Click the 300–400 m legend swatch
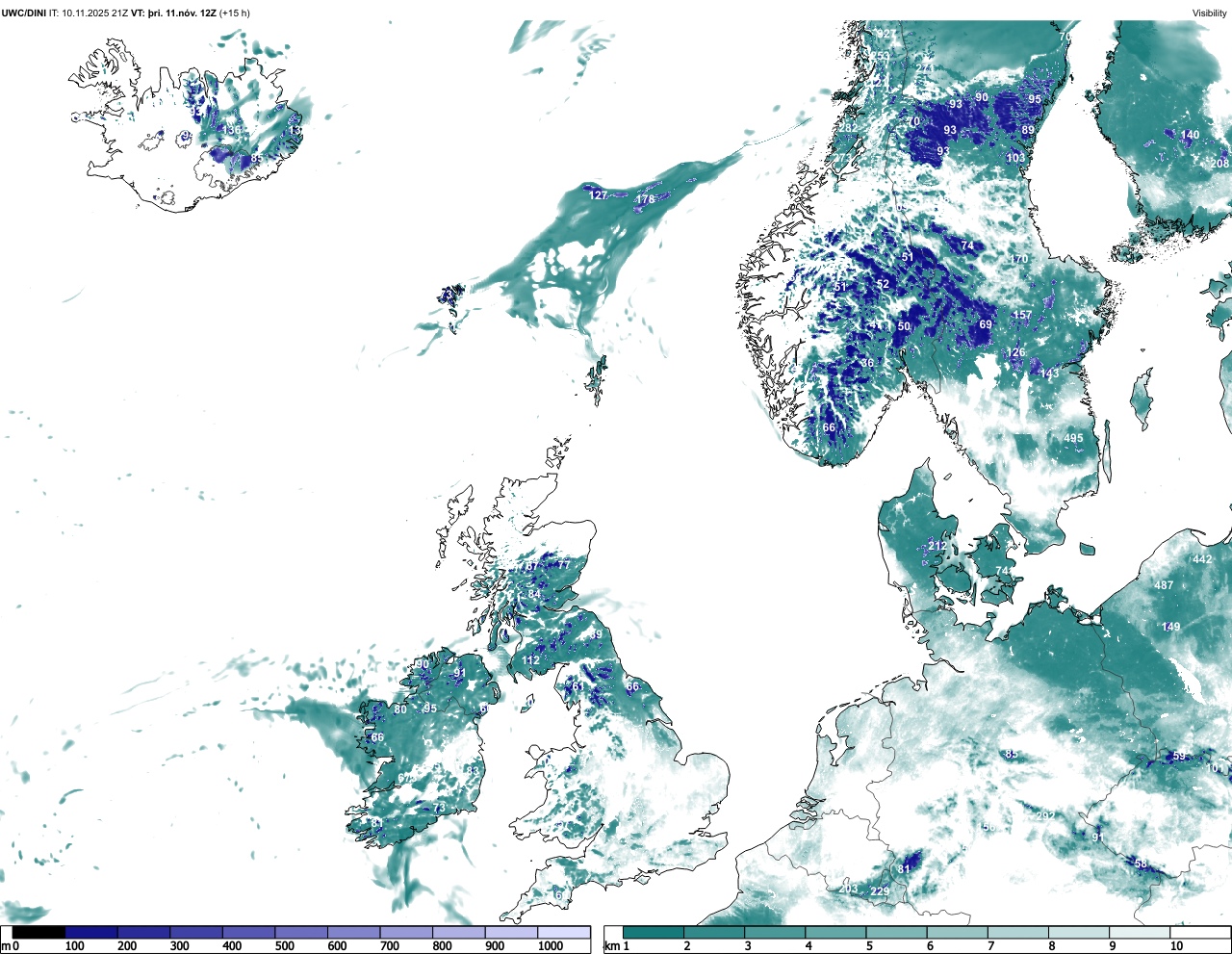 tap(196, 932)
